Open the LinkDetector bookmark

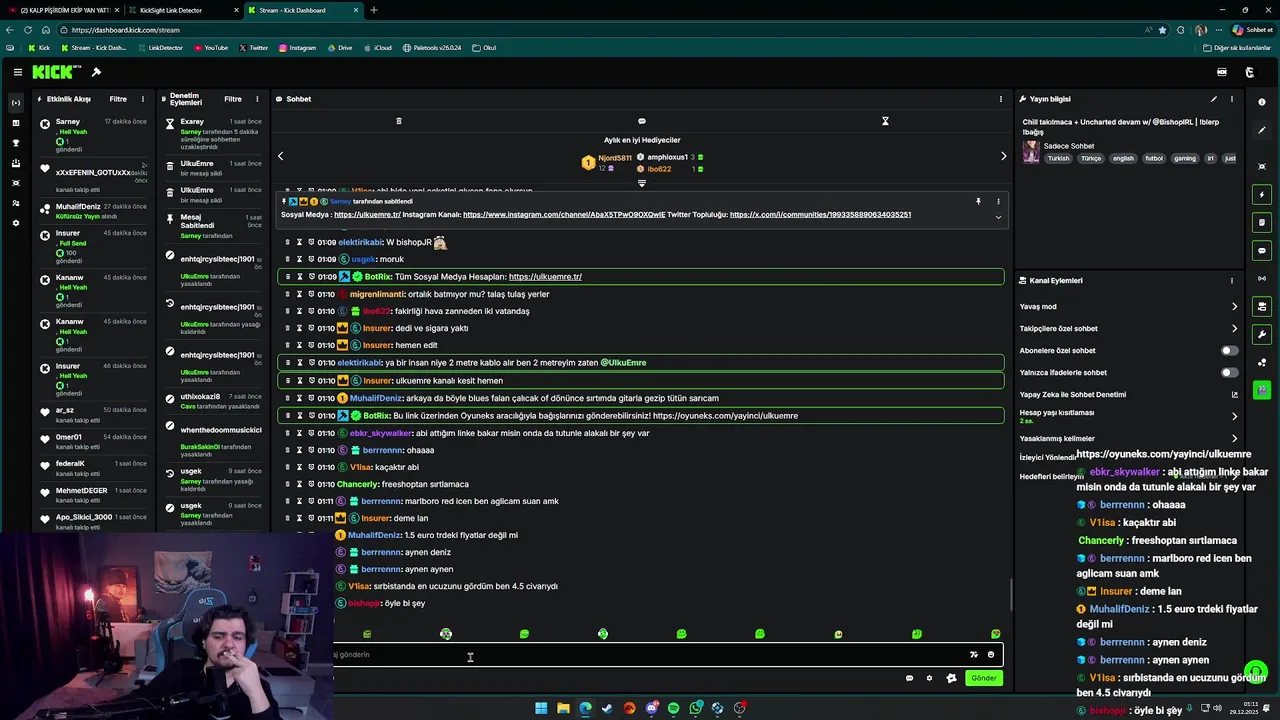click(160, 48)
